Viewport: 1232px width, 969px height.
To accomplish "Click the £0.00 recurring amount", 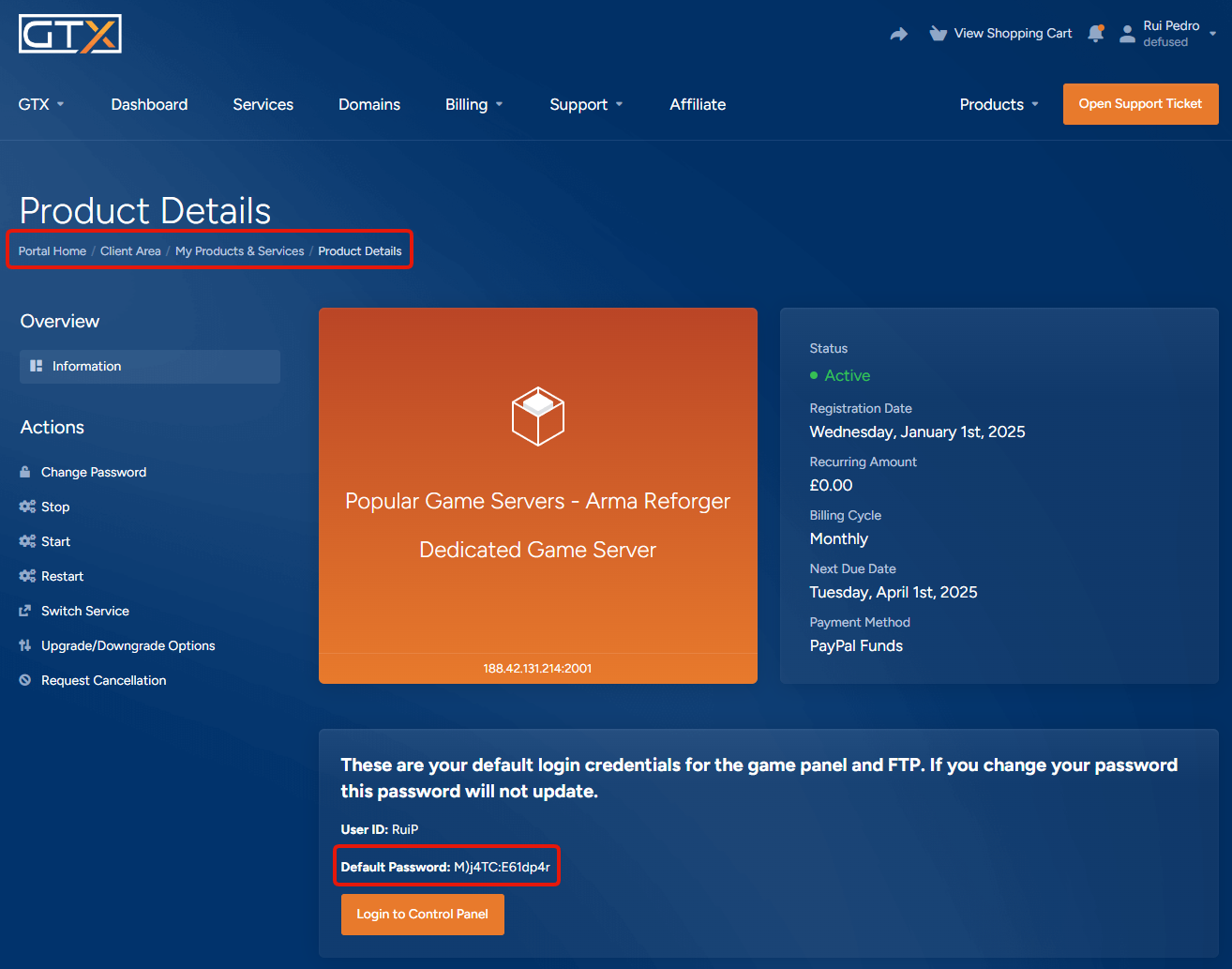I will (832, 485).
